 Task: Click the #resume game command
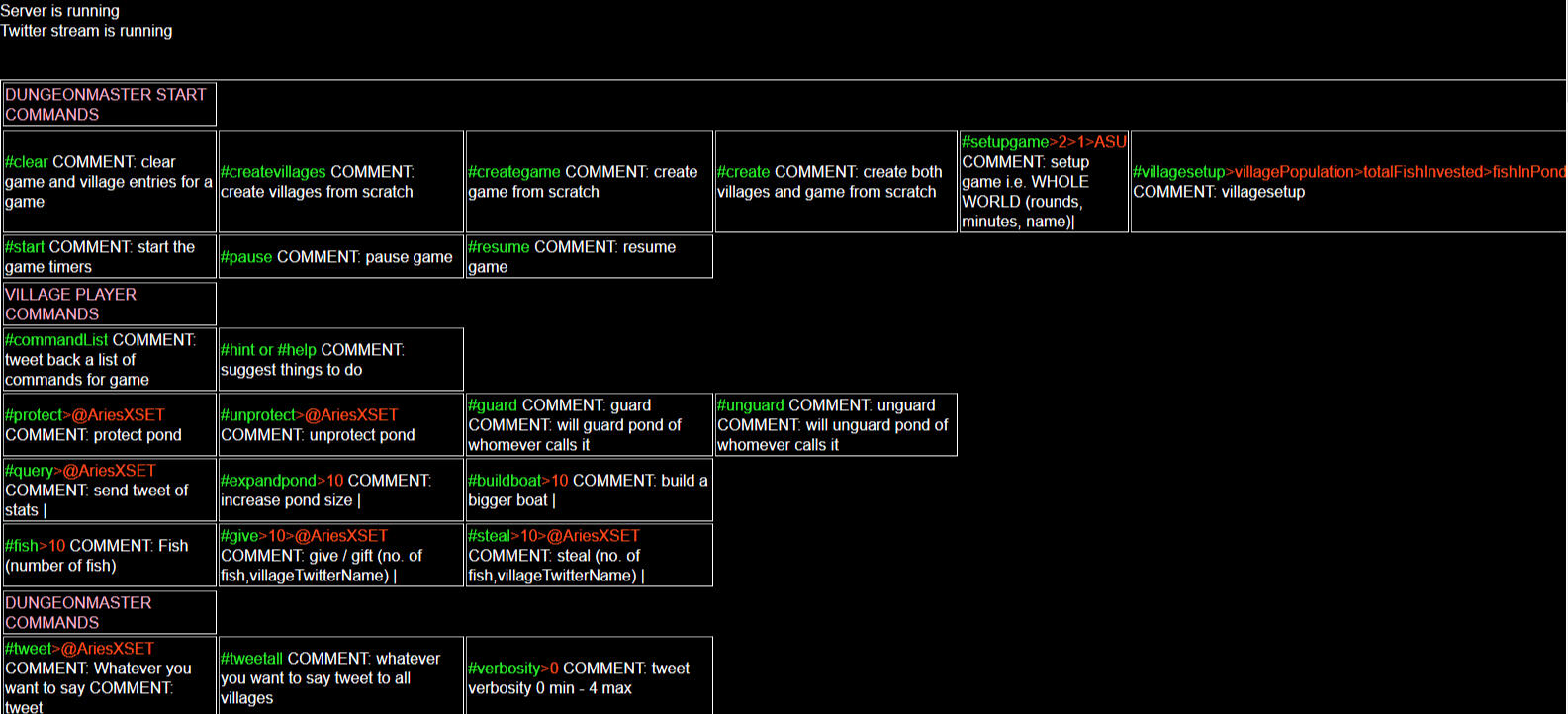pos(499,247)
